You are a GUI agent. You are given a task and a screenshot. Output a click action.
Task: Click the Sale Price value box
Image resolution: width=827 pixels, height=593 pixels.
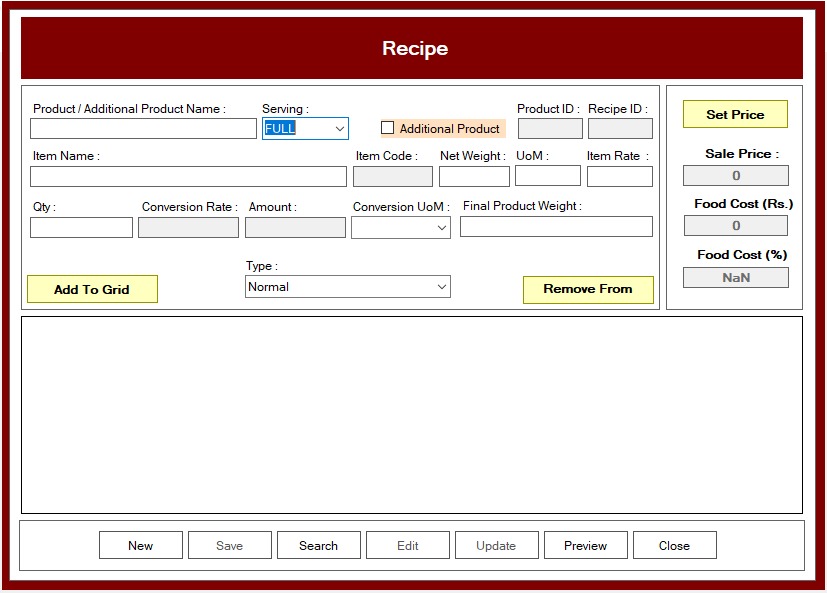click(x=735, y=176)
